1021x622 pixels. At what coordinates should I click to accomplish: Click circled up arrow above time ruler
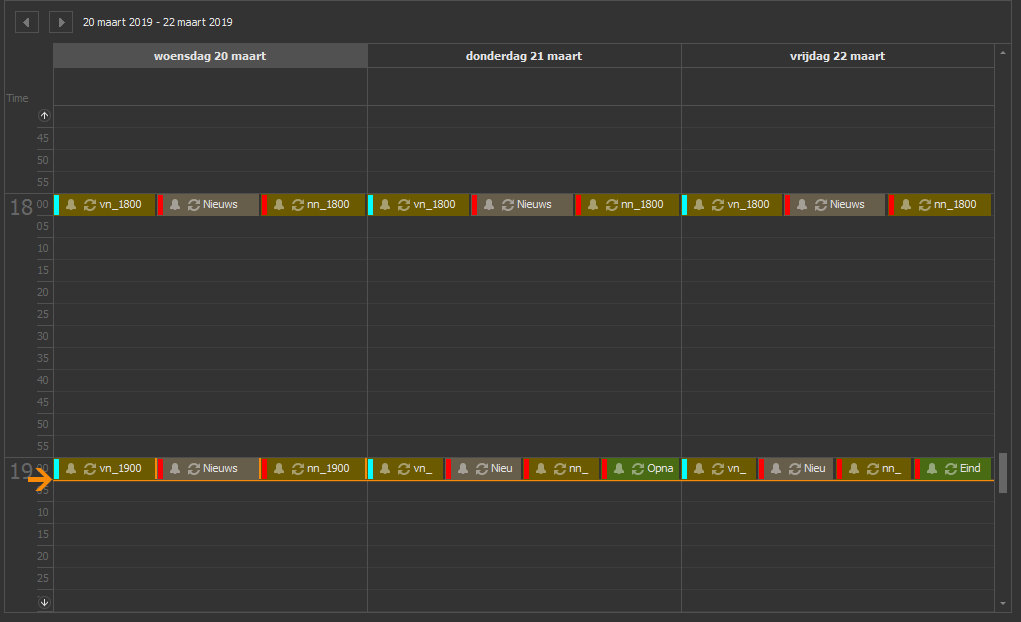point(44,116)
